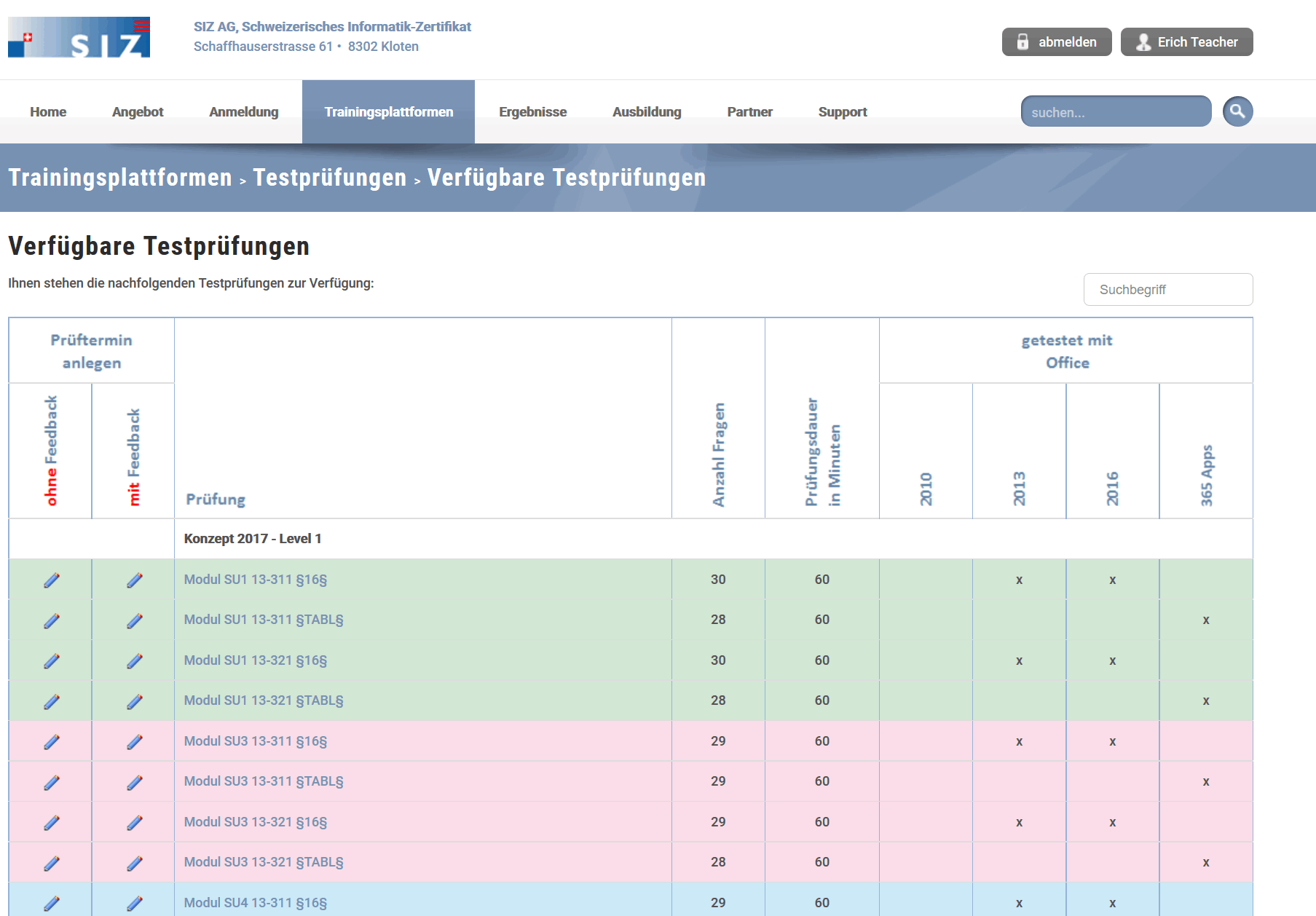Open the Partner menu

click(749, 111)
